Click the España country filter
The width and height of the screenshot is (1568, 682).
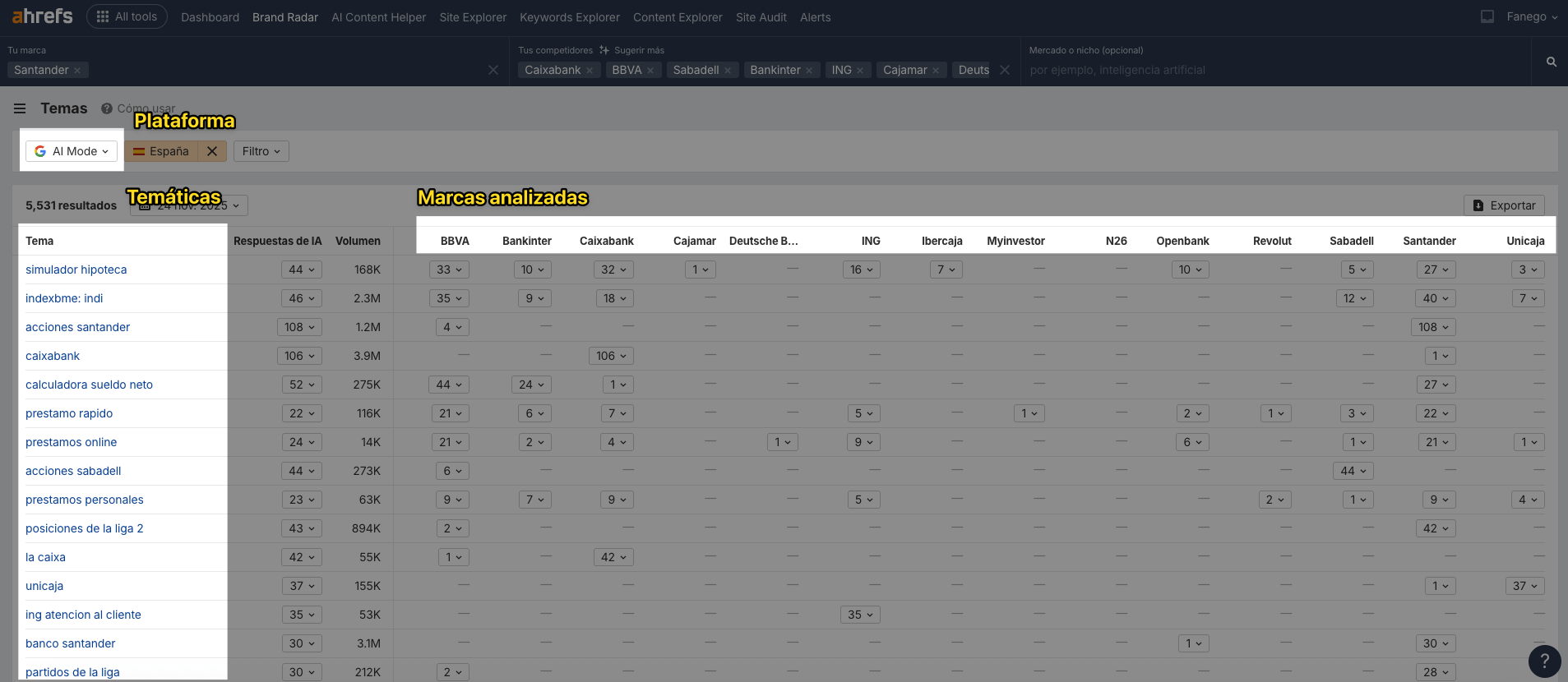[x=161, y=151]
